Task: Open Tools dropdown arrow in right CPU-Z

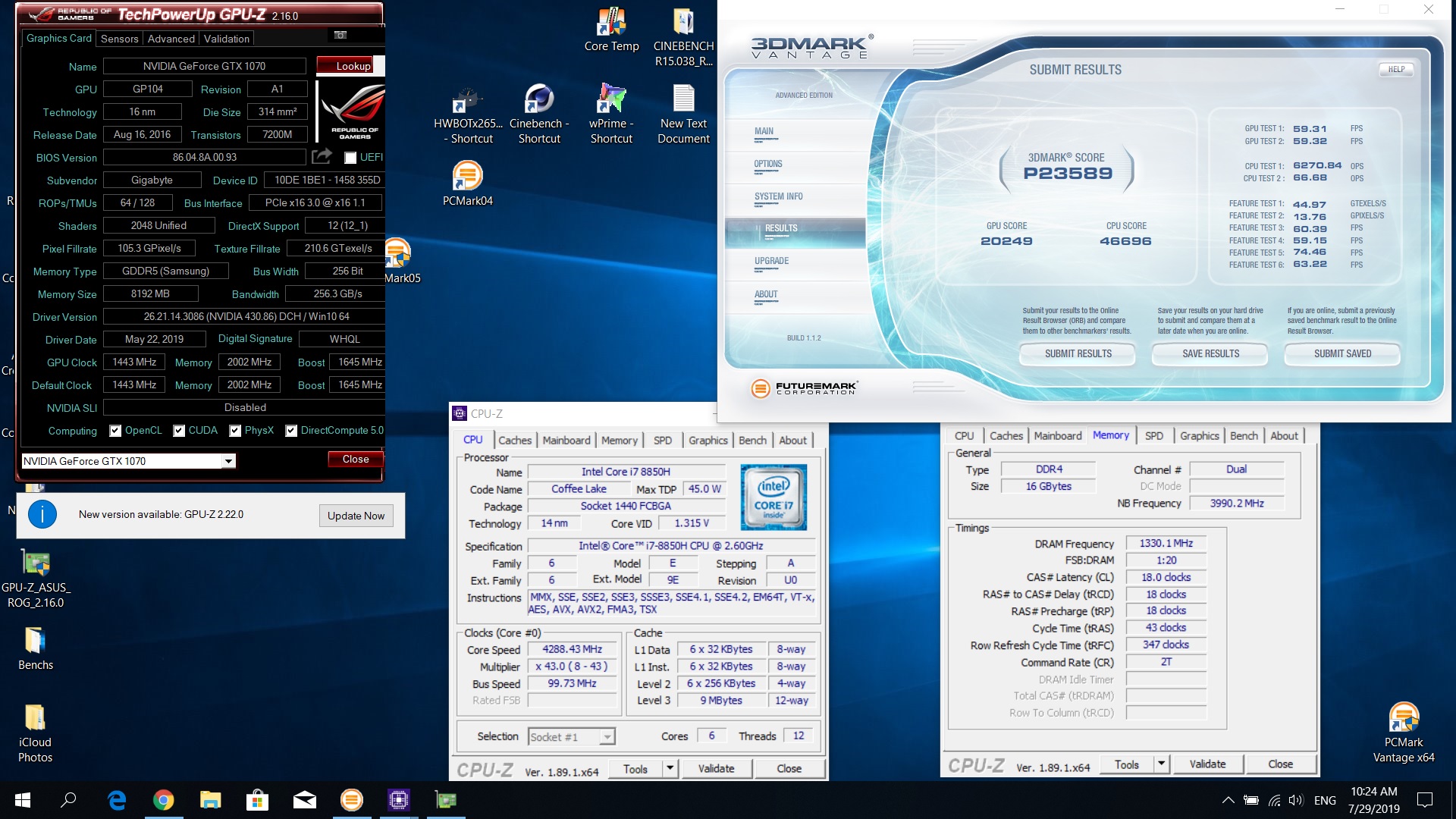Action: (1161, 764)
